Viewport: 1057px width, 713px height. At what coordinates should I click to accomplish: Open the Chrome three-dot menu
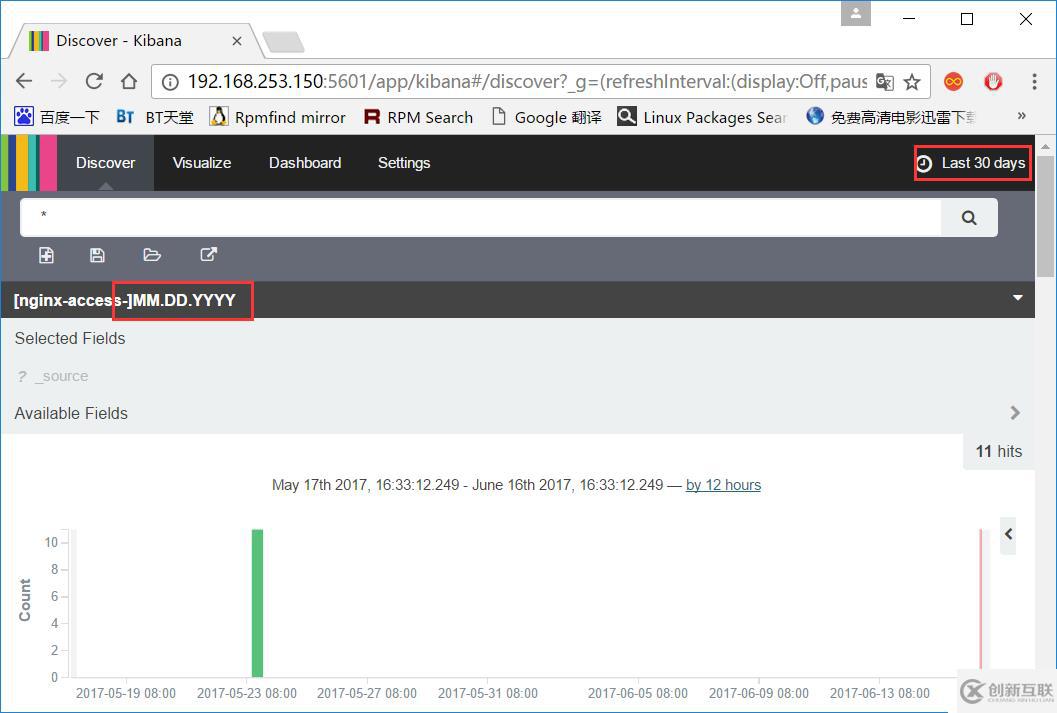[x=1034, y=82]
